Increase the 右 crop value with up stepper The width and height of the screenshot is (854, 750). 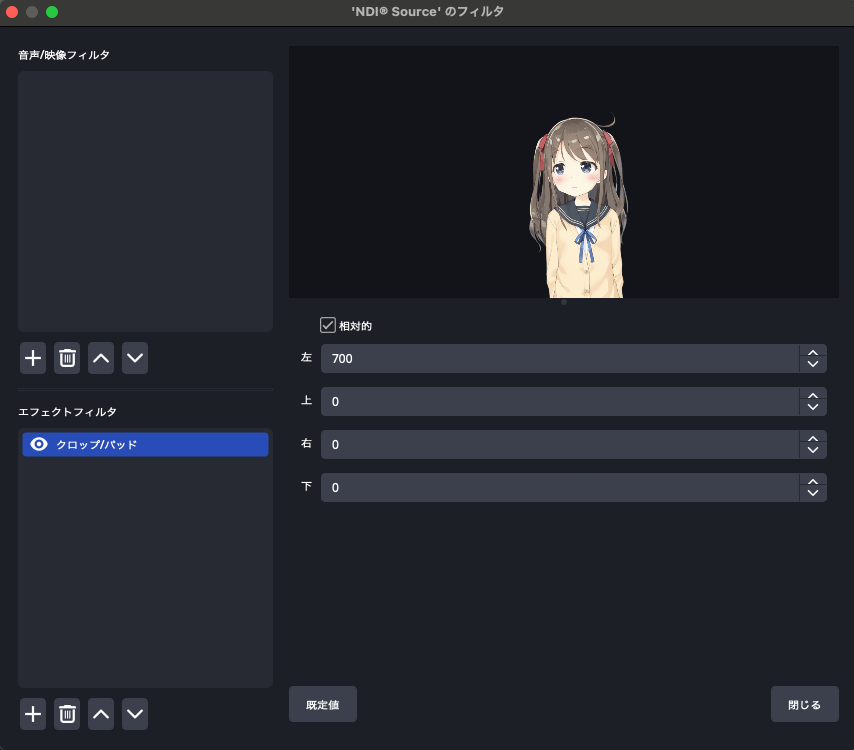pos(813,439)
